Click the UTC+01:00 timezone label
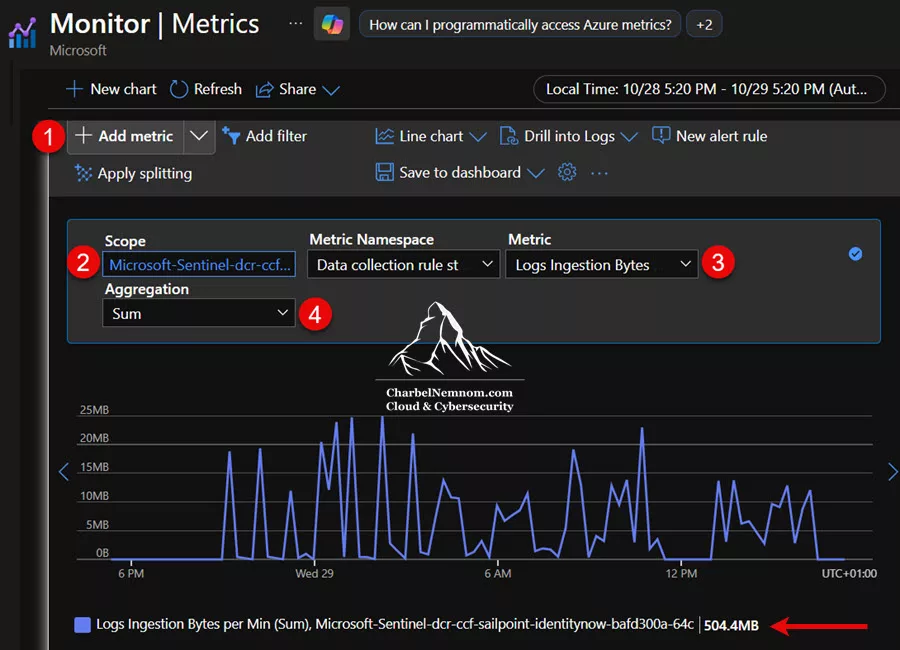This screenshot has height=650, width=900. tap(849, 573)
